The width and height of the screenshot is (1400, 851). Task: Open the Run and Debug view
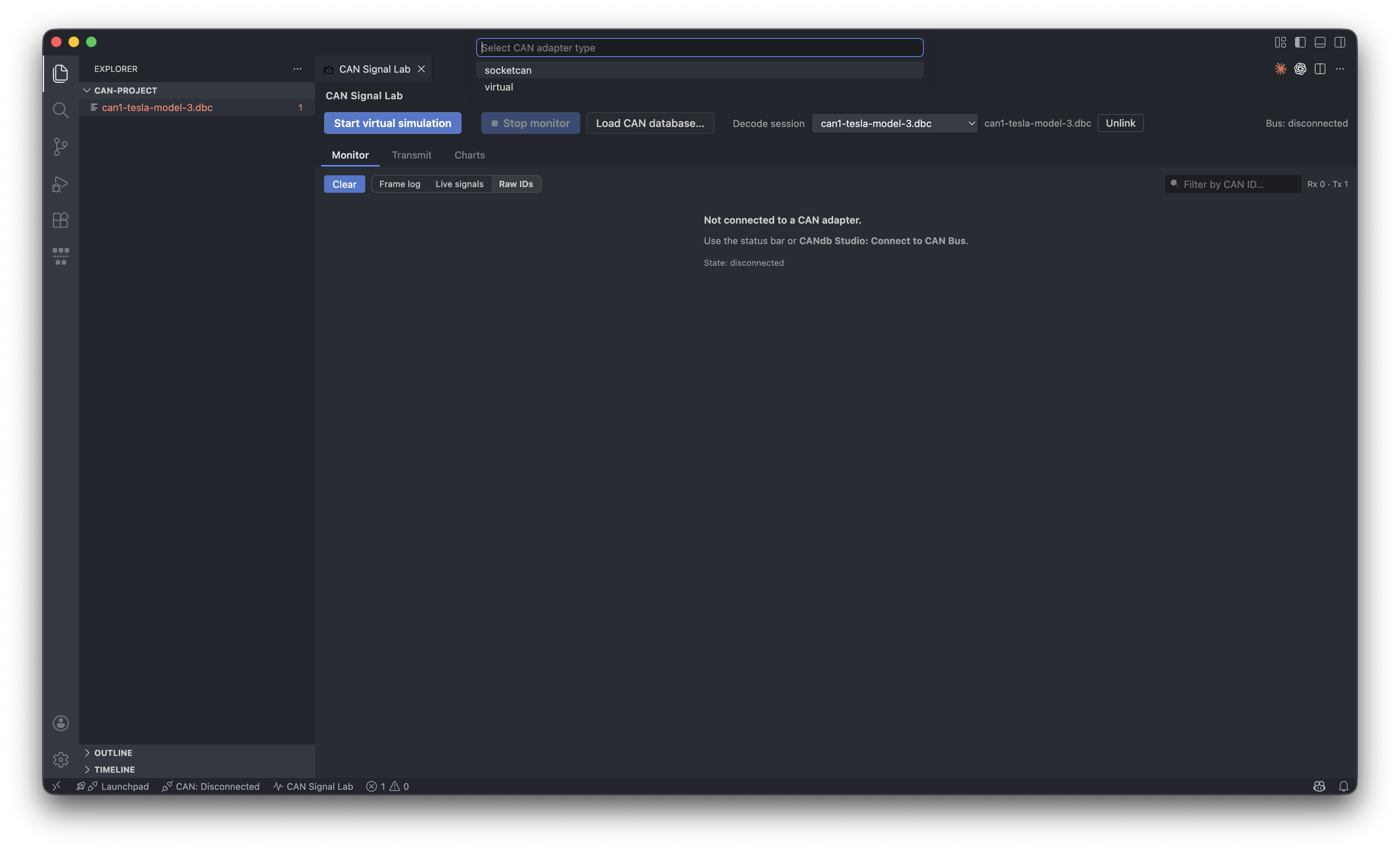click(x=60, y=184)
